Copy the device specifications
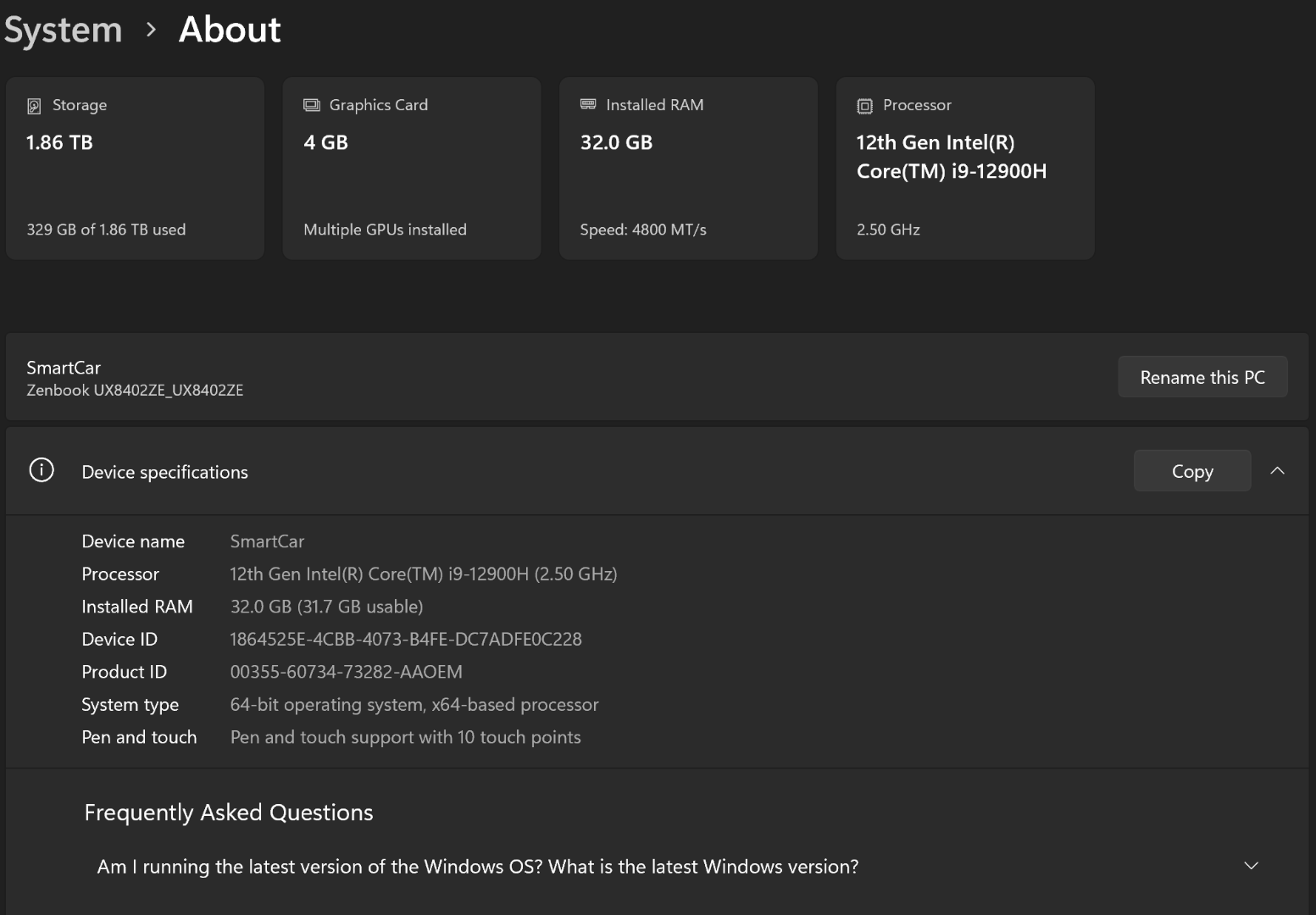Screen dimensions: 1316x915 coord(1192,471)
